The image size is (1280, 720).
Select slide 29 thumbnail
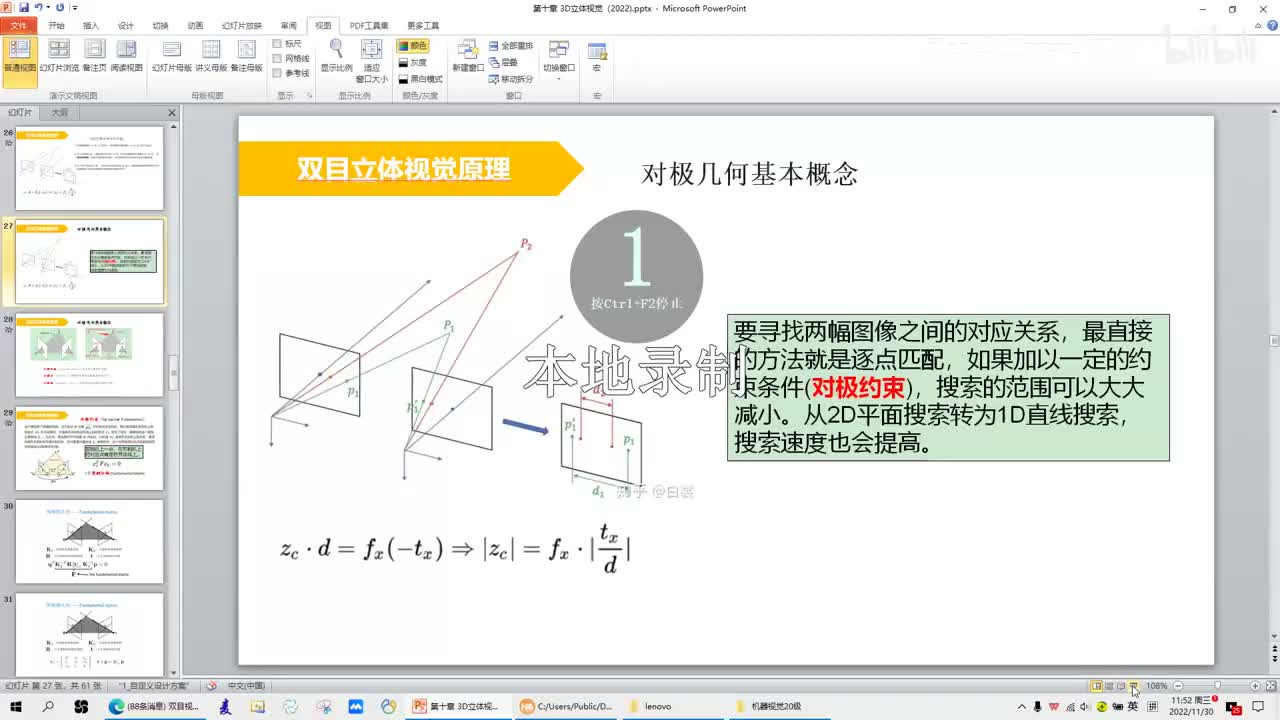[x=90, y=448]
